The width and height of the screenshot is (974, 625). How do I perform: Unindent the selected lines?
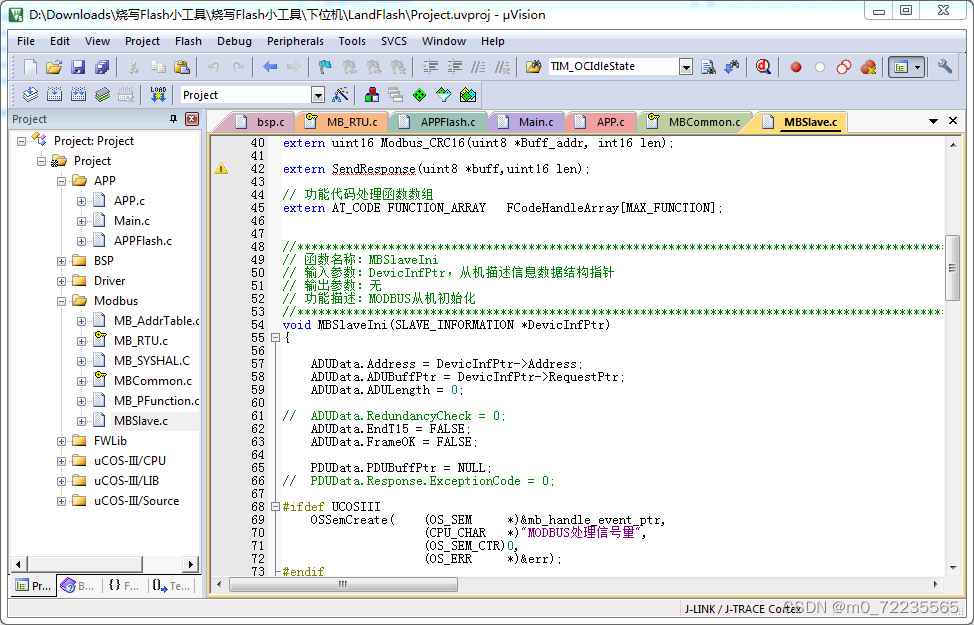point(455,66)
